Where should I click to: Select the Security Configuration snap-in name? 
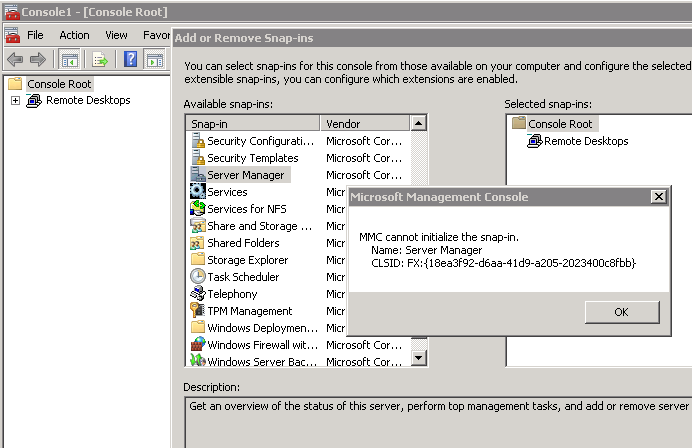[x=260, y=141]
